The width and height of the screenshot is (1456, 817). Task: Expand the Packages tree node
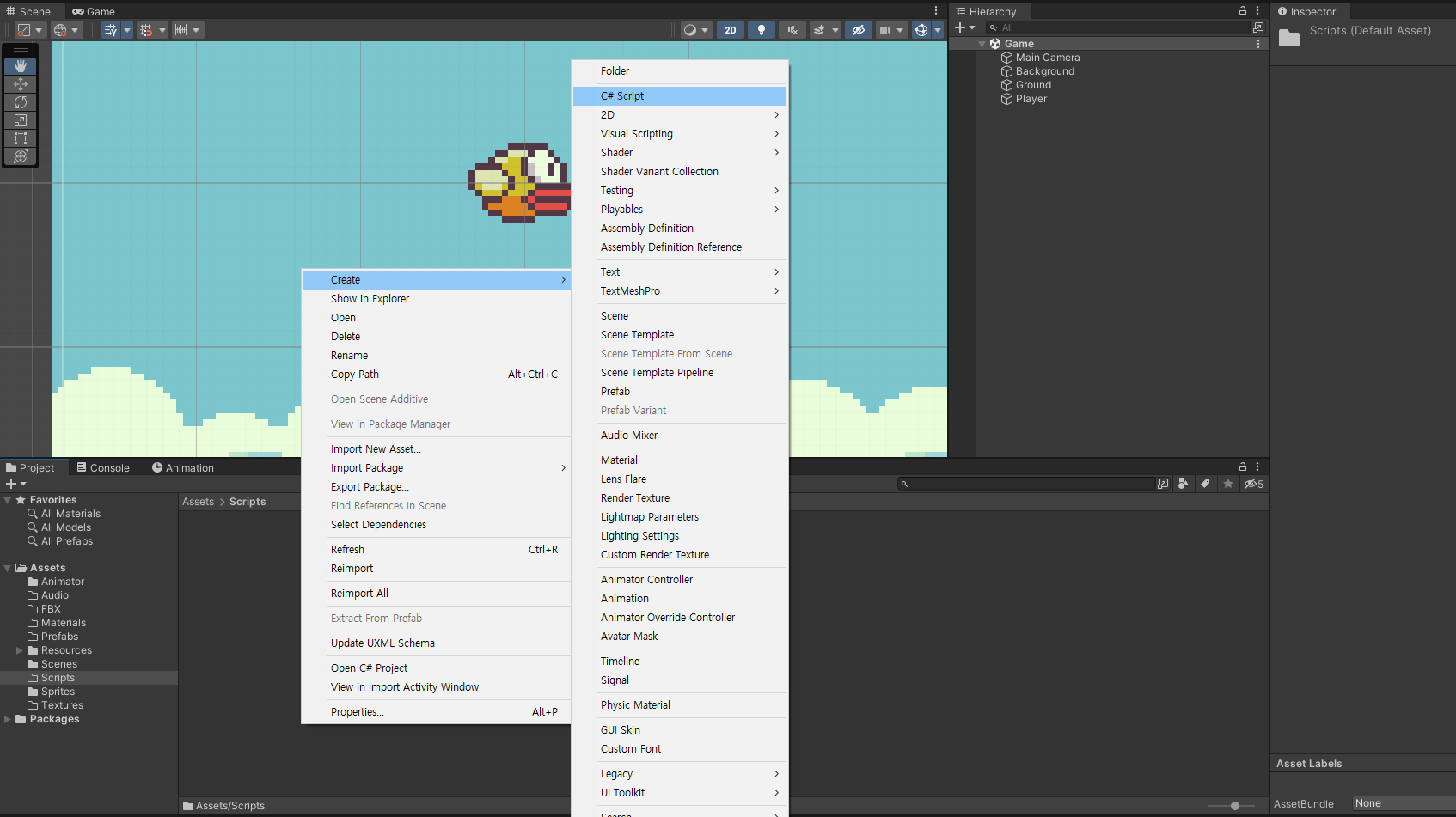8,719
